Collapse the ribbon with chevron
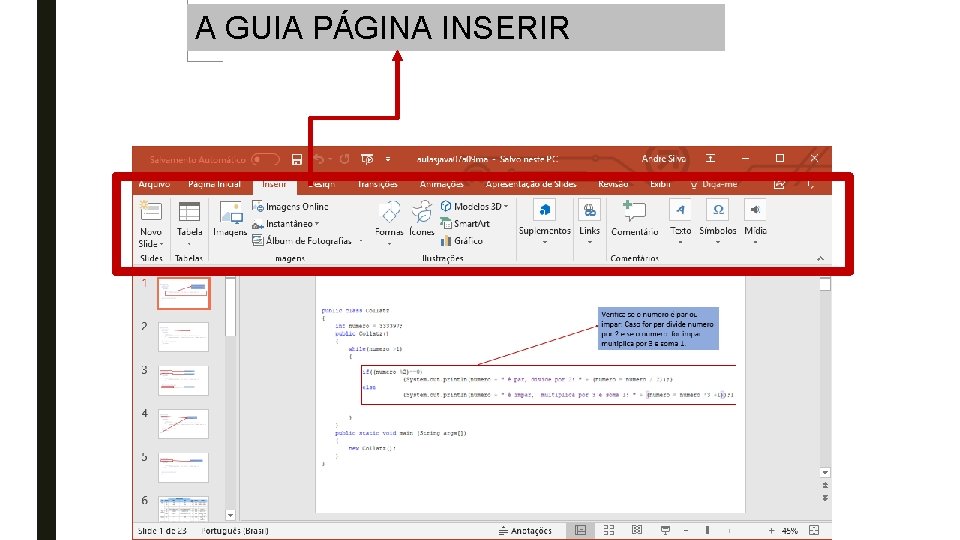This screenshot has height=540, width=960. (x=820, y=258)
